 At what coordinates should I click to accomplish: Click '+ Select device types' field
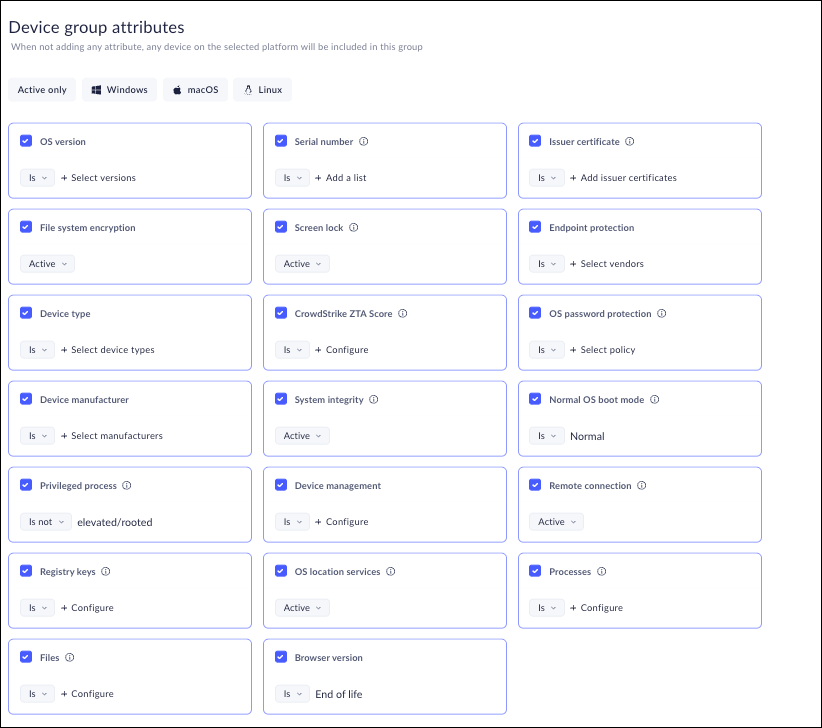[107, 350]
